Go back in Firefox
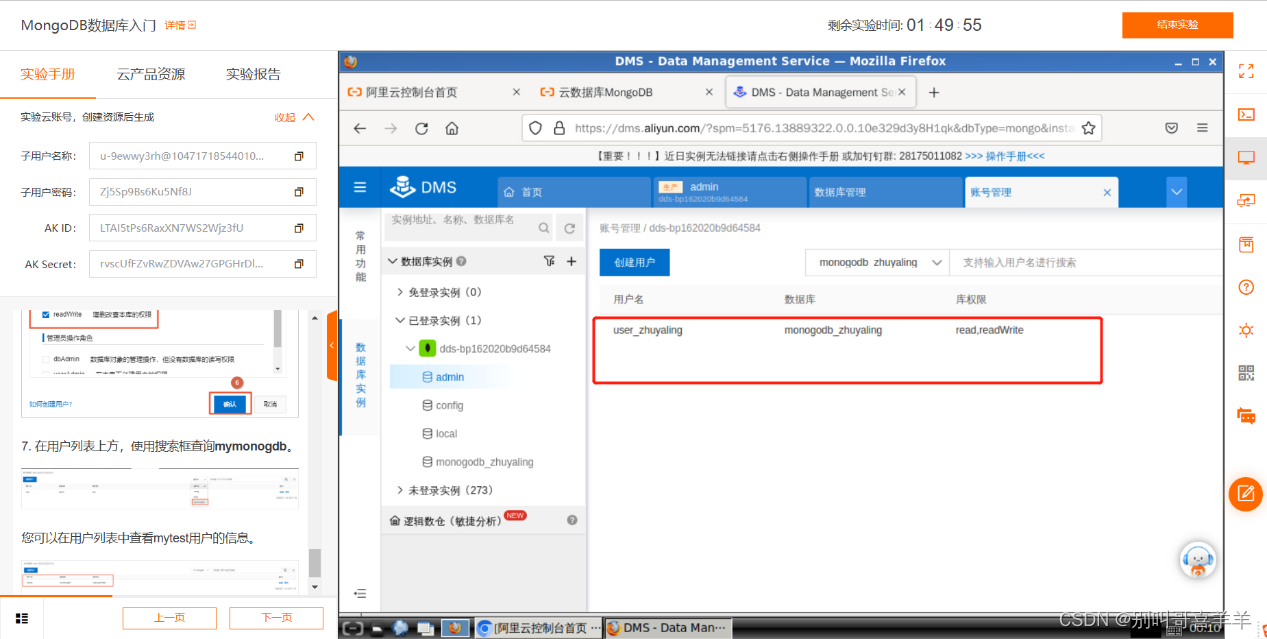1267x639 pixels. pos(360,128)
